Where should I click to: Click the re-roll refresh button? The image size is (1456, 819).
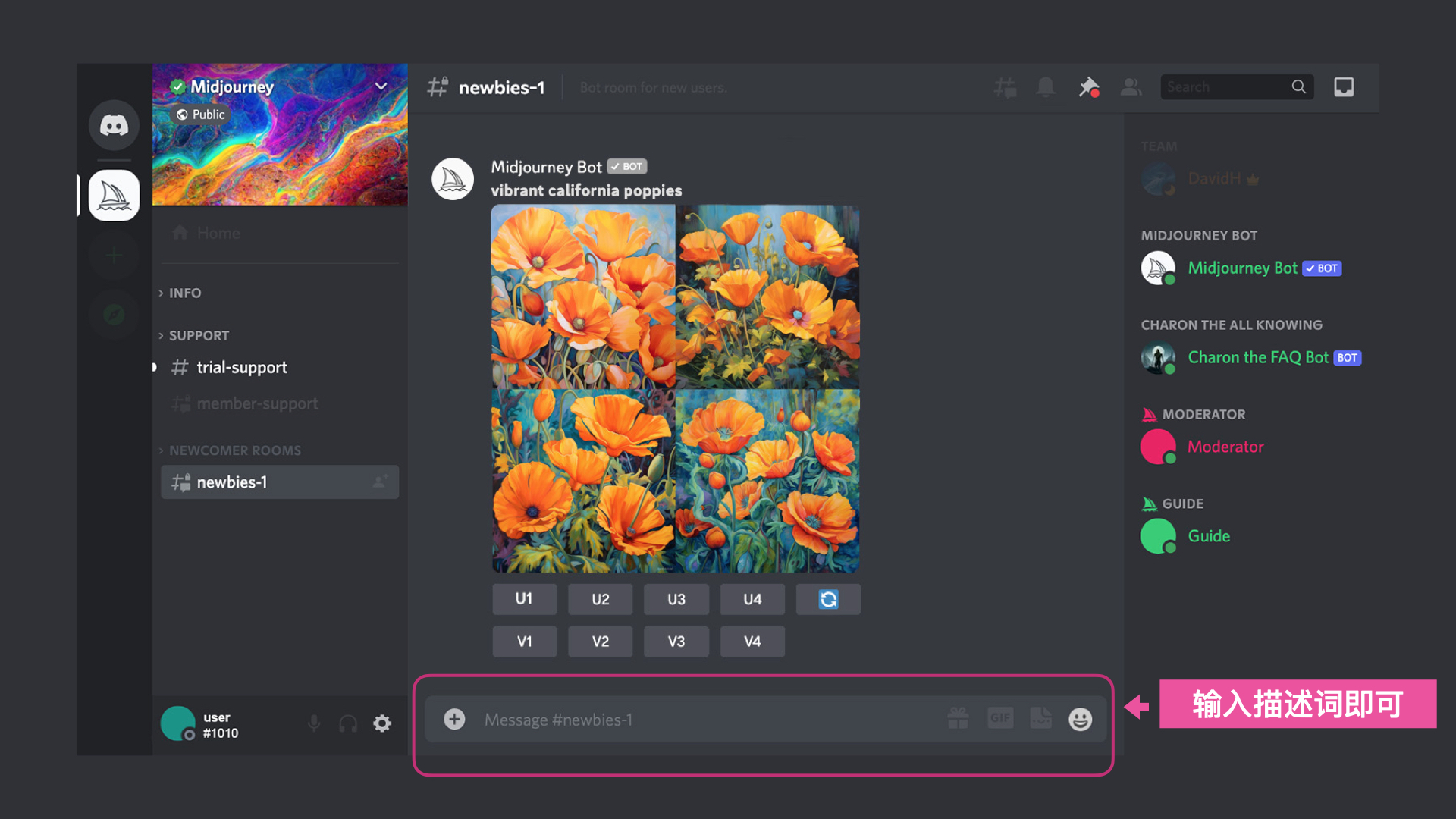[828, 599]
